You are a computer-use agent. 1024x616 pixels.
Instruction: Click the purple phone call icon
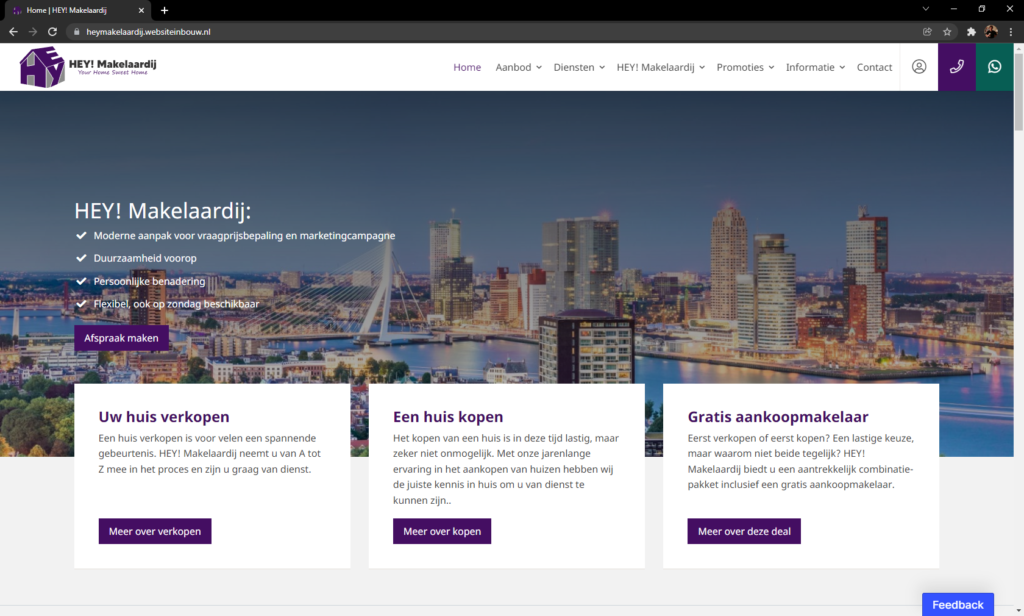pyautogui.click(x=956, y=67)
